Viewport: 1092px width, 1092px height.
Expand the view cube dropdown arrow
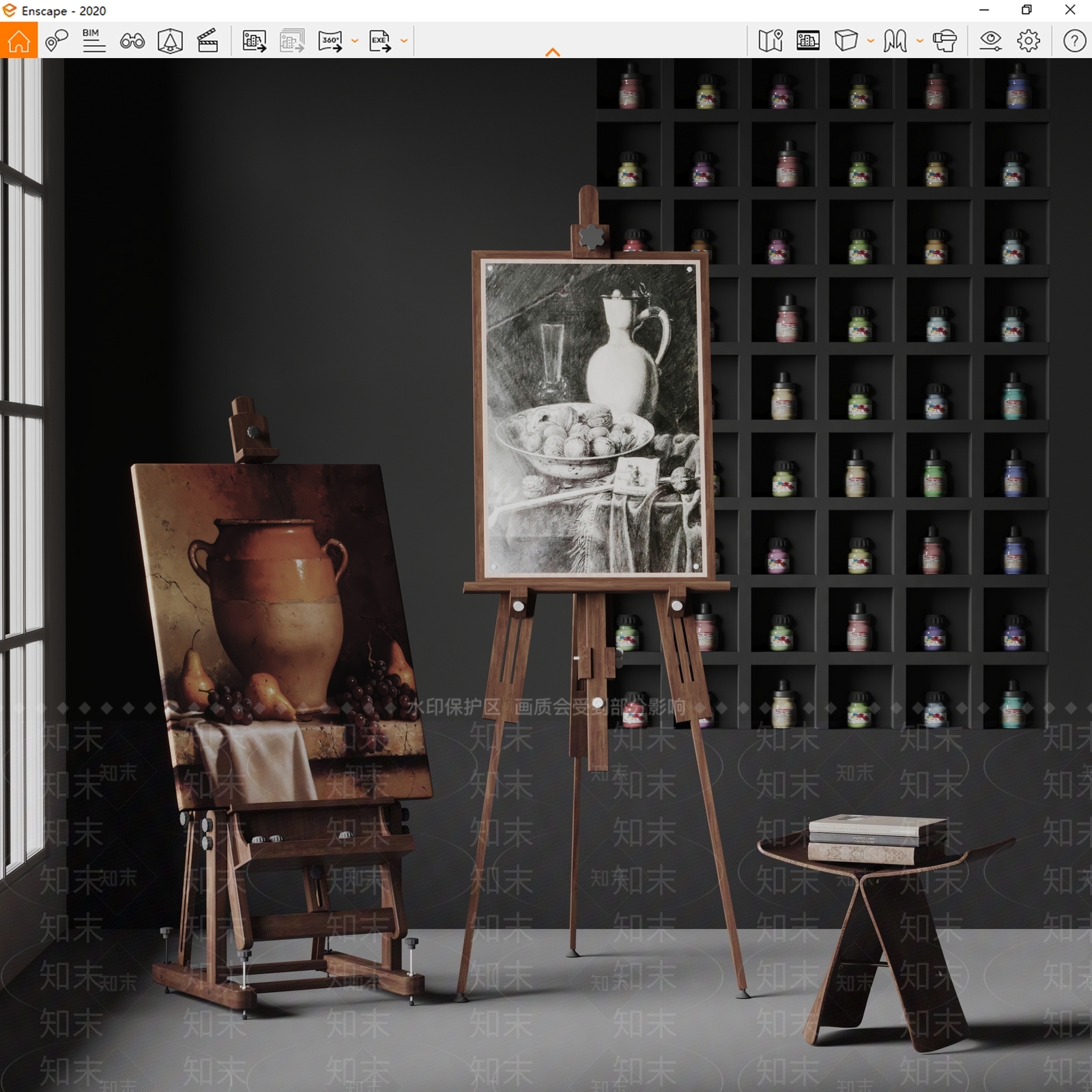[x=870, y=41]
